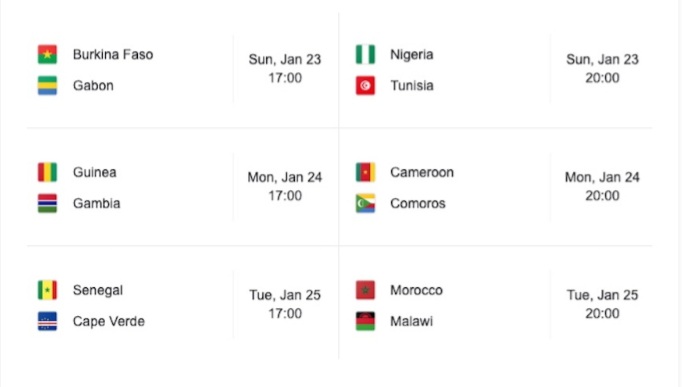682x387 pixels.
Task: Click the Cameroon flag icon
Action: [365, 172]
